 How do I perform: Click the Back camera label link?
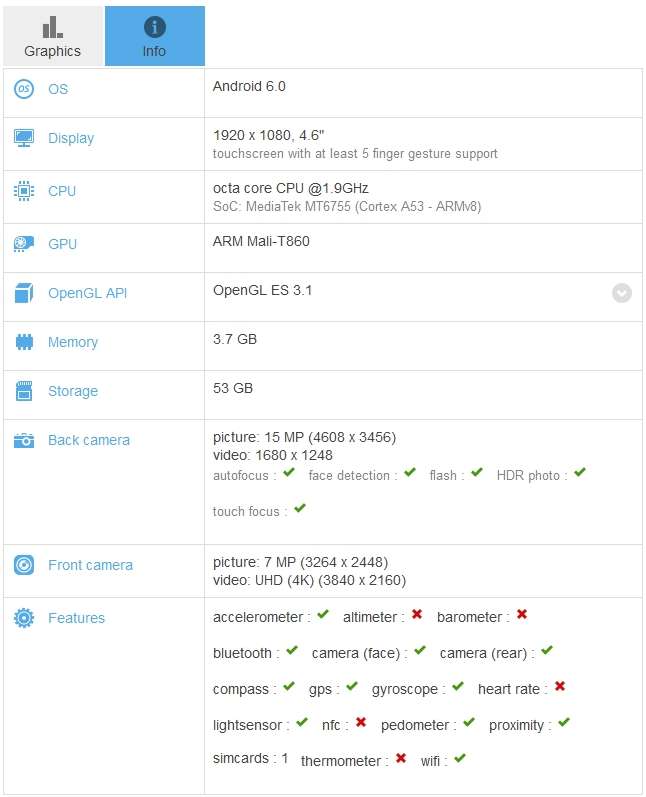89,440
